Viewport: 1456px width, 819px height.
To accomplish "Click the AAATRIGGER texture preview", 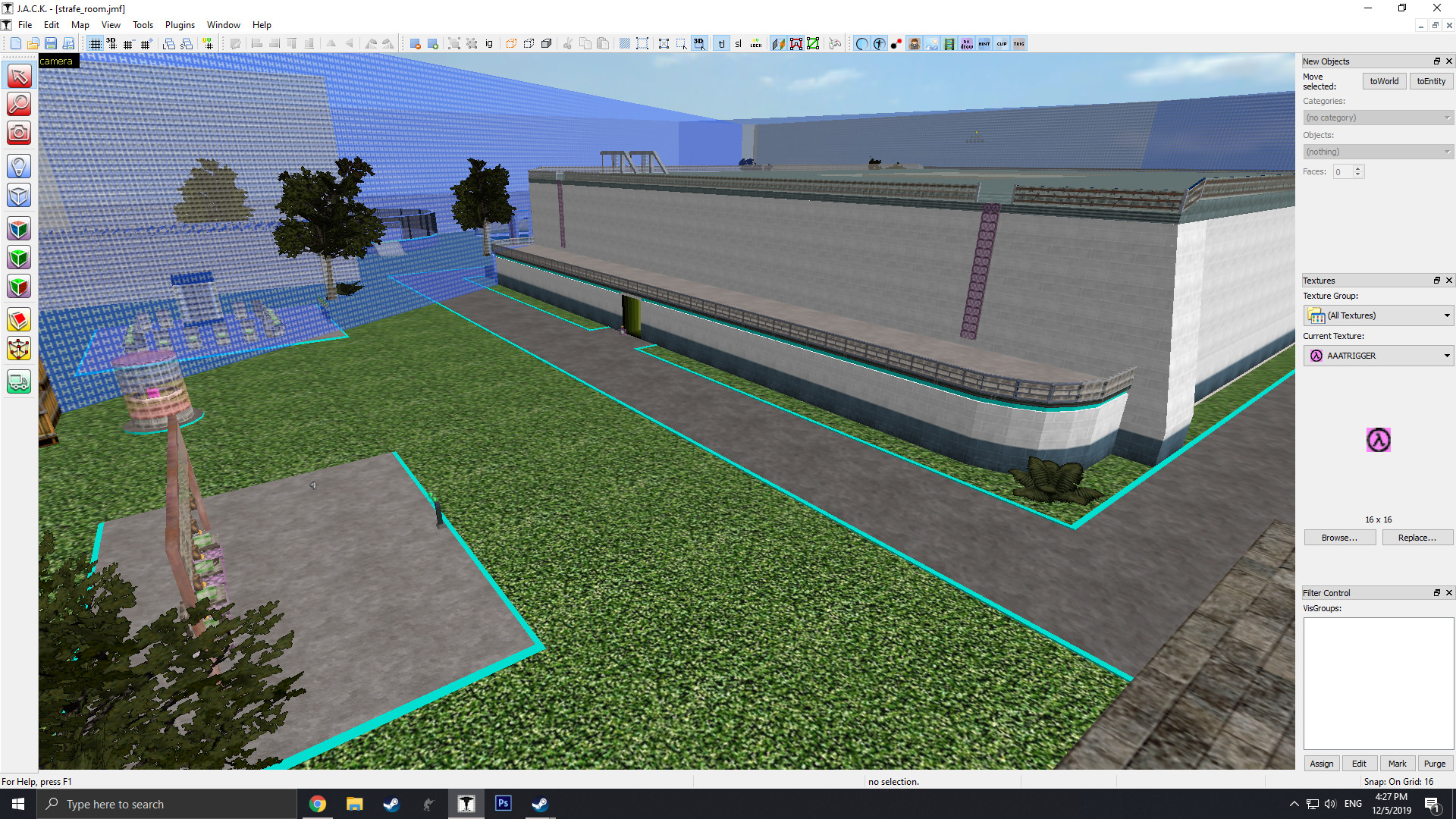I will click(x=1378, y=440).
